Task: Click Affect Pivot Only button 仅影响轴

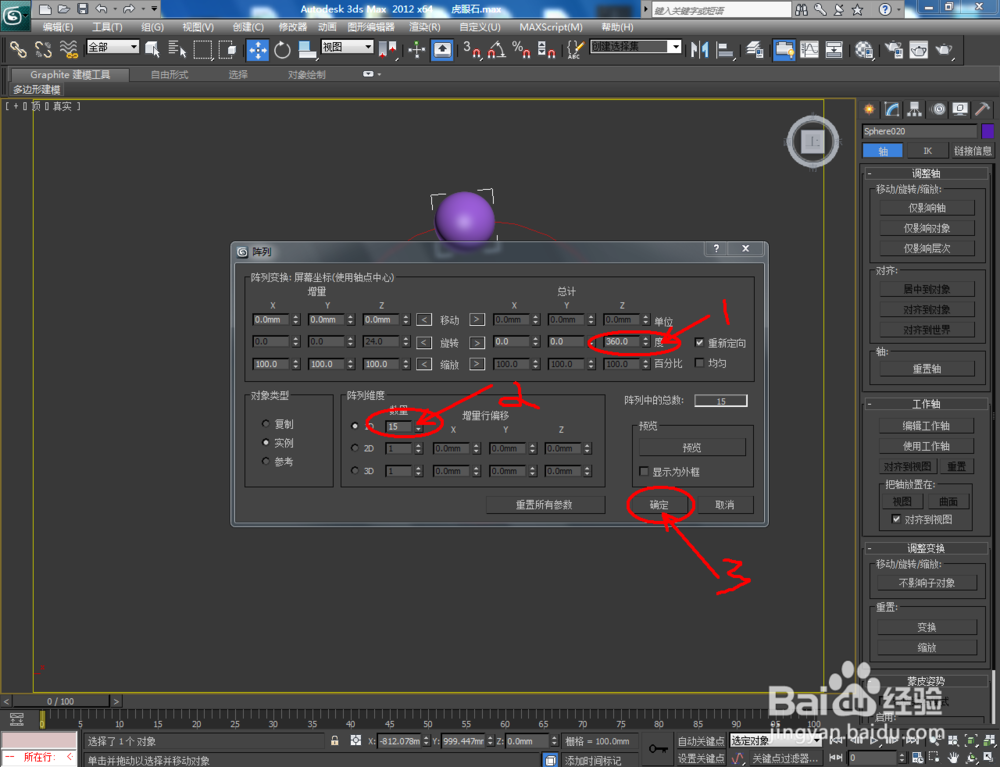Action: coord(927,207)
